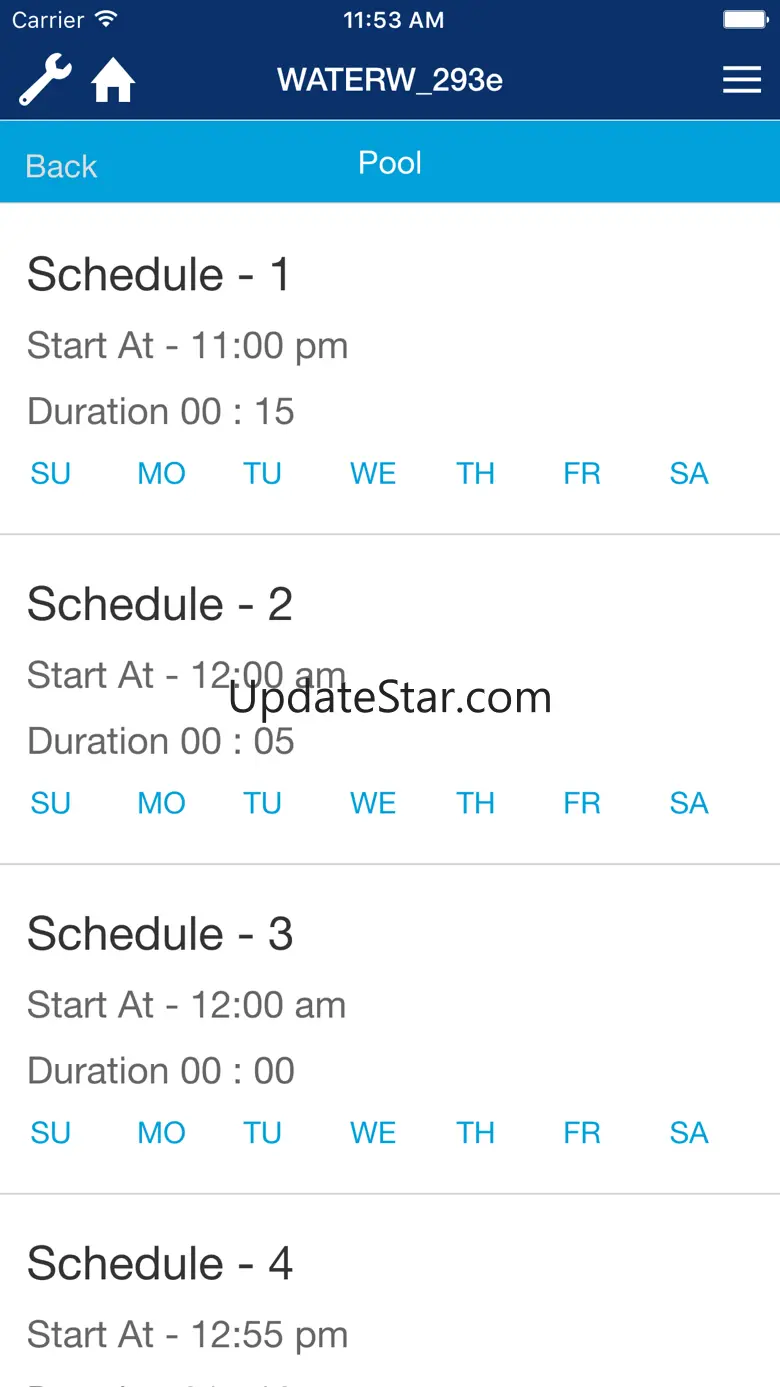Toggle SA day for Schedule 1
Viewport: 780px width, 1387px height.
689,473
